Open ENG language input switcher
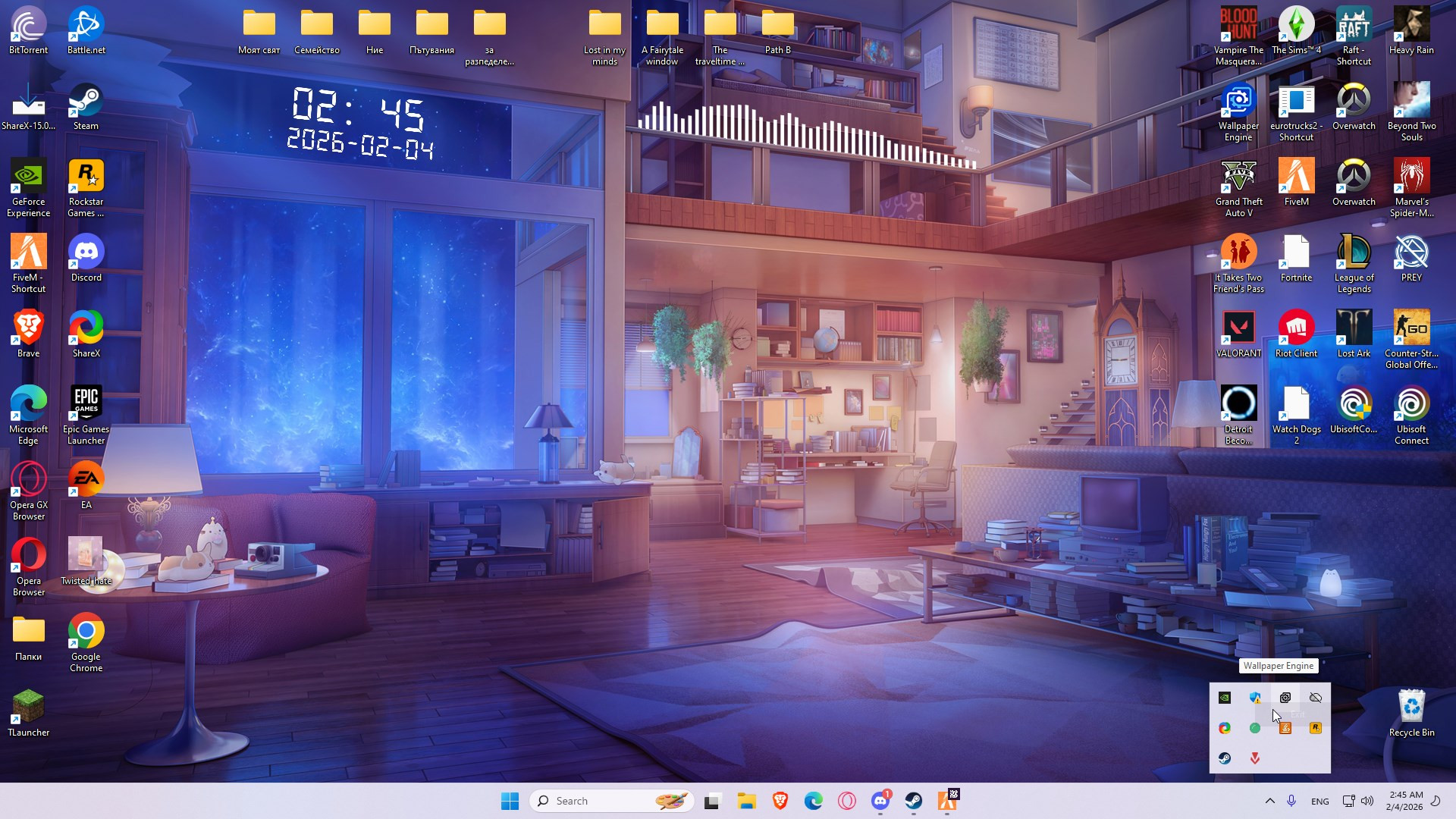The width and height of the screenshot is (1456, 819). (1319, 801)
